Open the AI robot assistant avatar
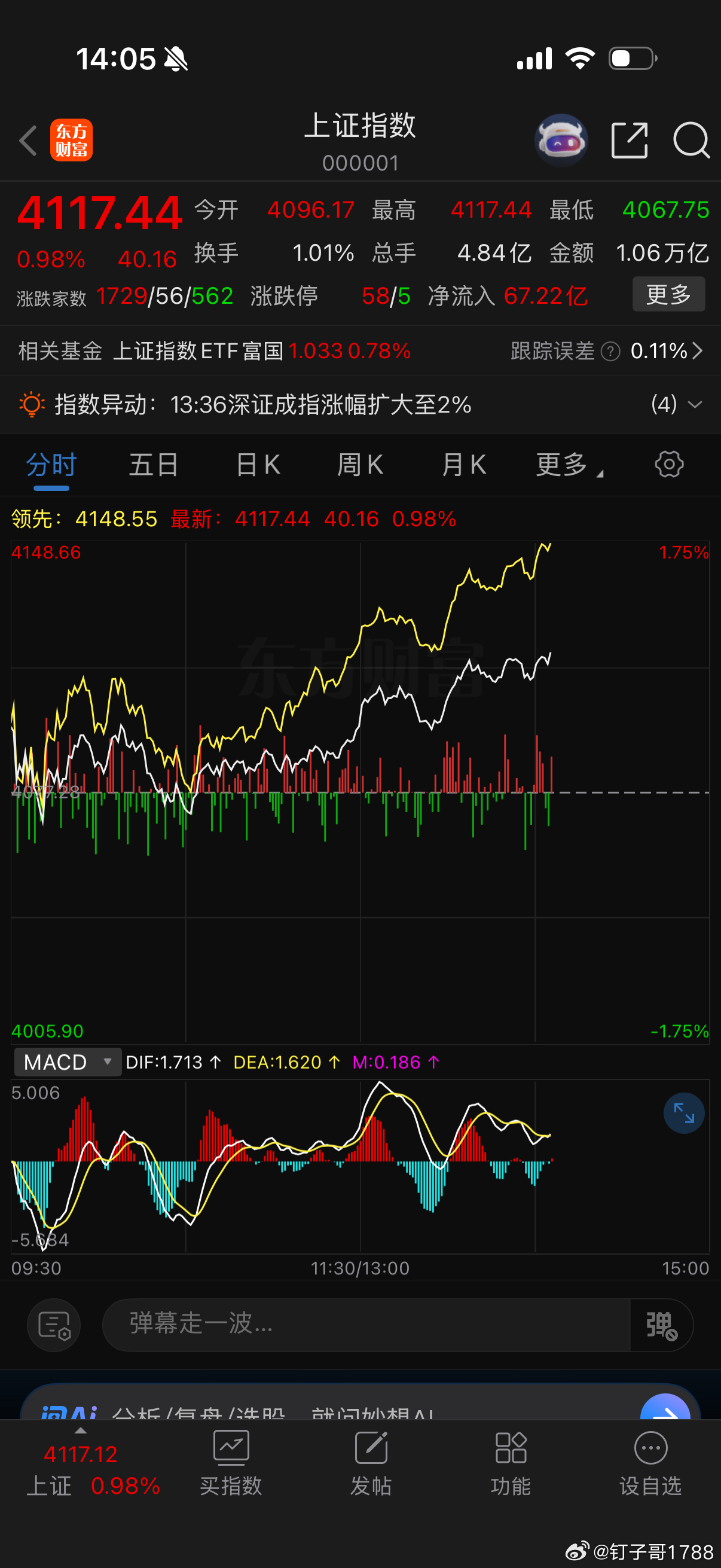This screenshot has height=1568, width=721. (x=561, y=140)
